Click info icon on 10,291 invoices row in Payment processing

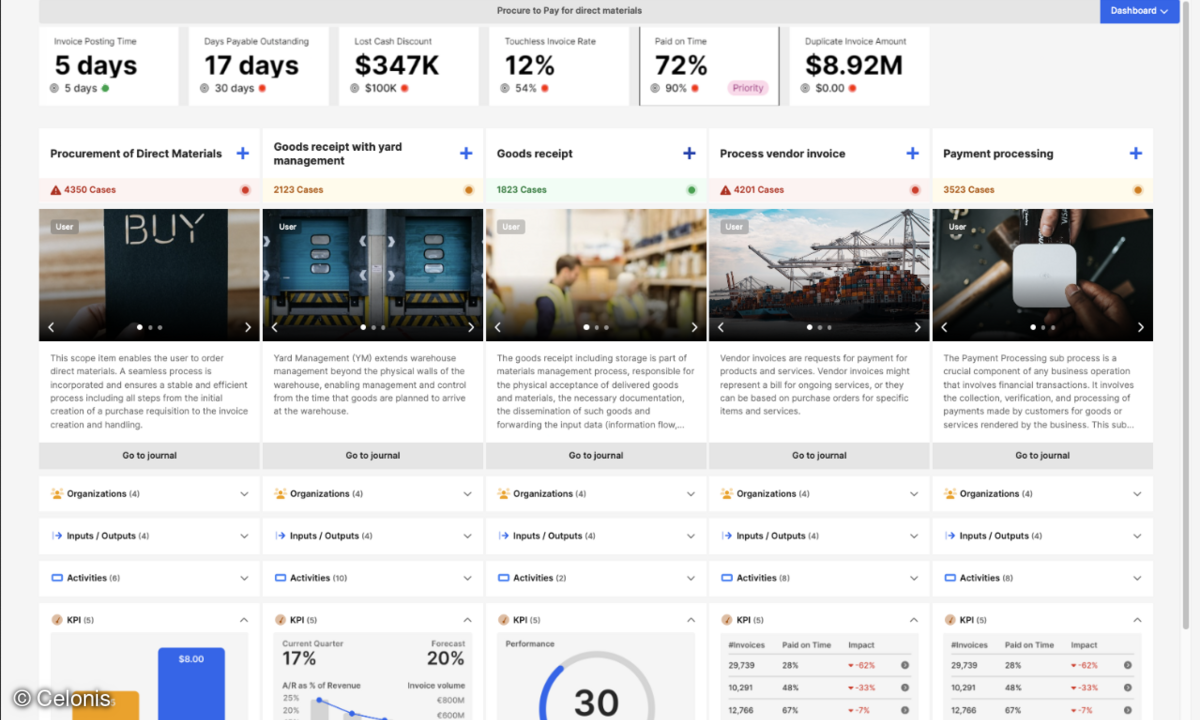click(1128, 687)
